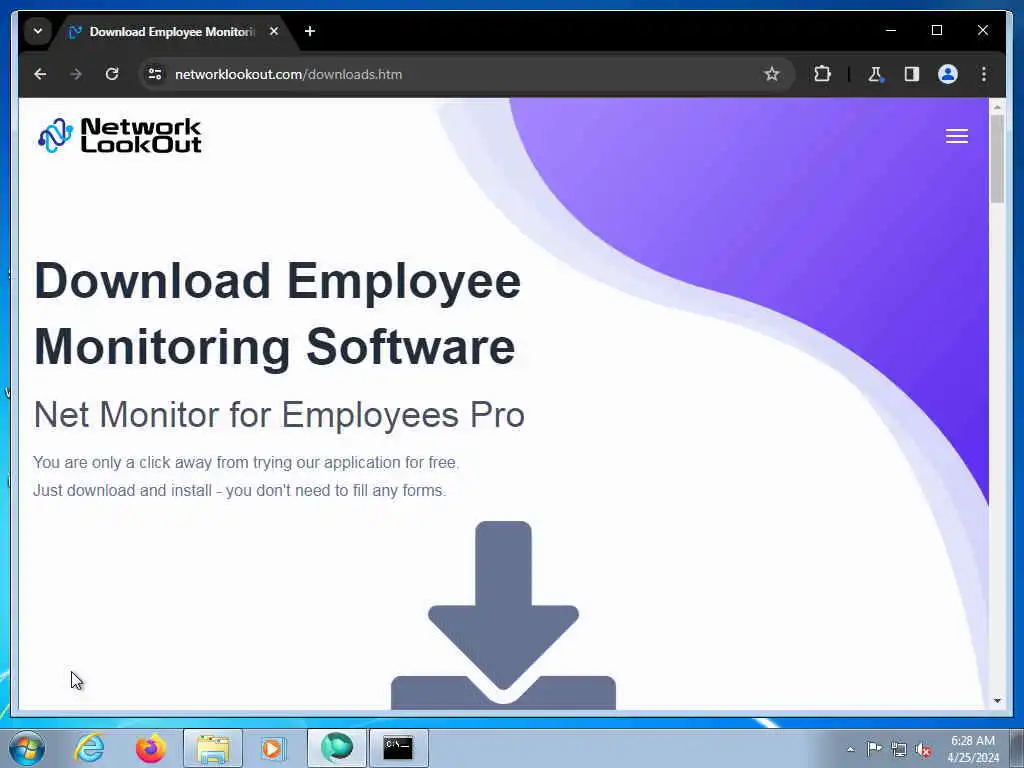1024x768 pixels.
Task: Reload the downloads page
Action: (x=112, y=74)
